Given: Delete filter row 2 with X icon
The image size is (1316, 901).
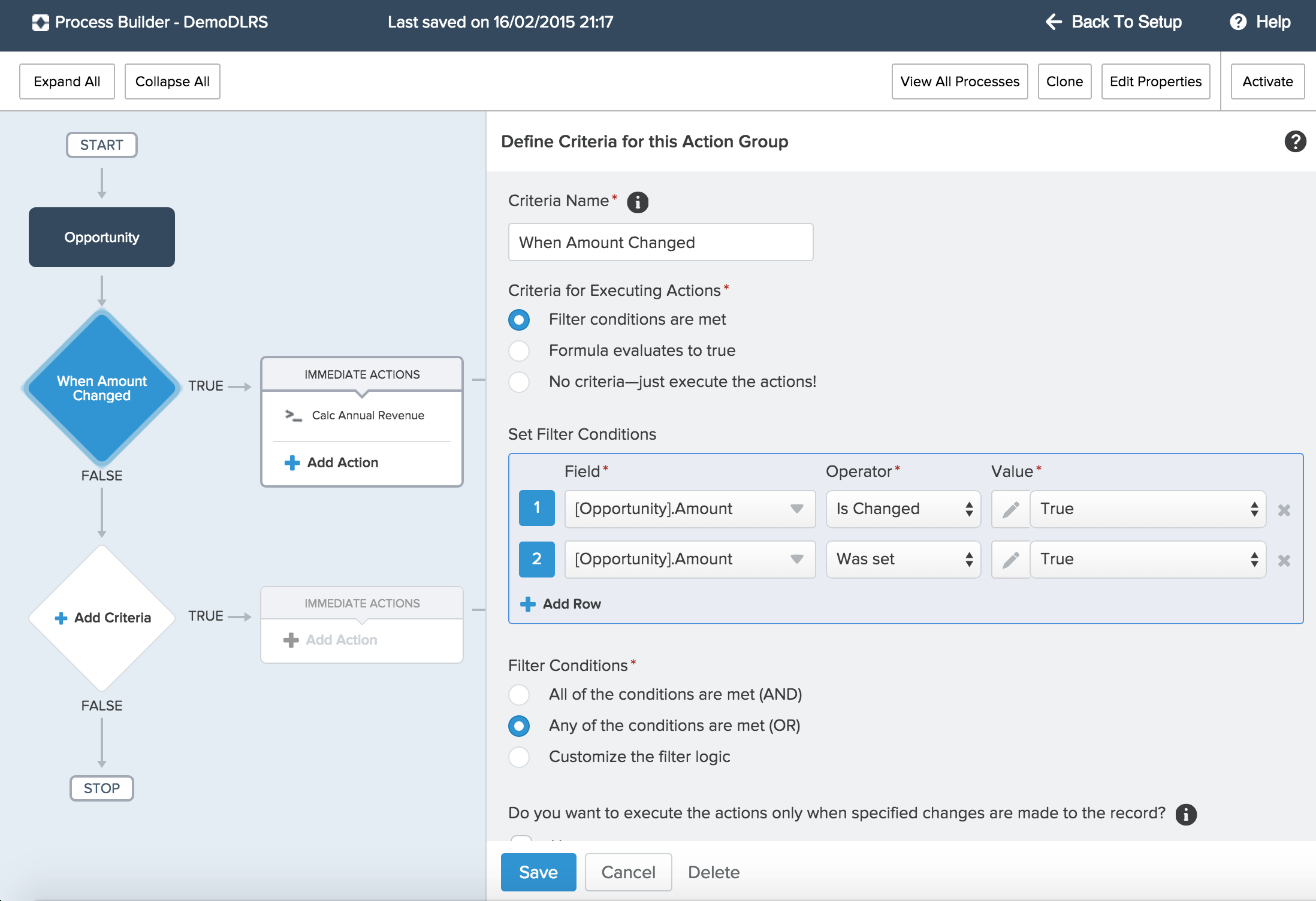Looking at the screenshot, I should tap(1284, 560).
